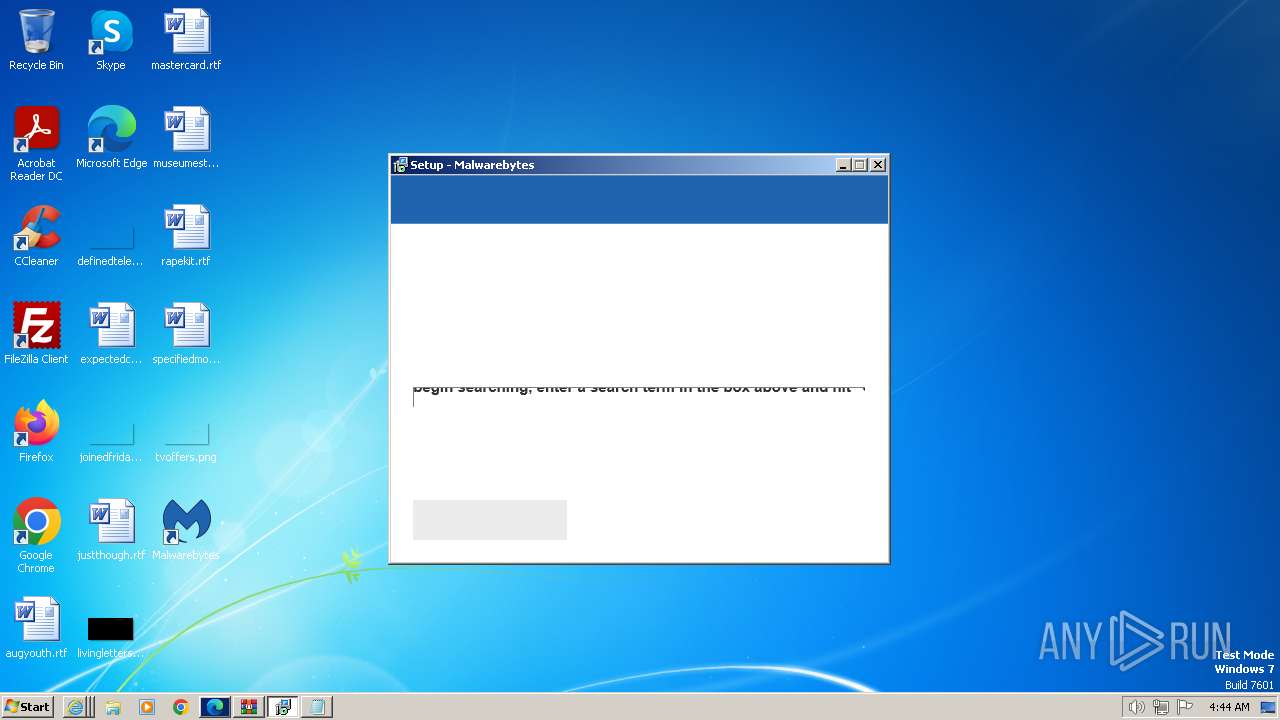This screenshot has width=1280, height=720.
Task: Select the augyouth.rtf document icon
Action: pos(36,628)
